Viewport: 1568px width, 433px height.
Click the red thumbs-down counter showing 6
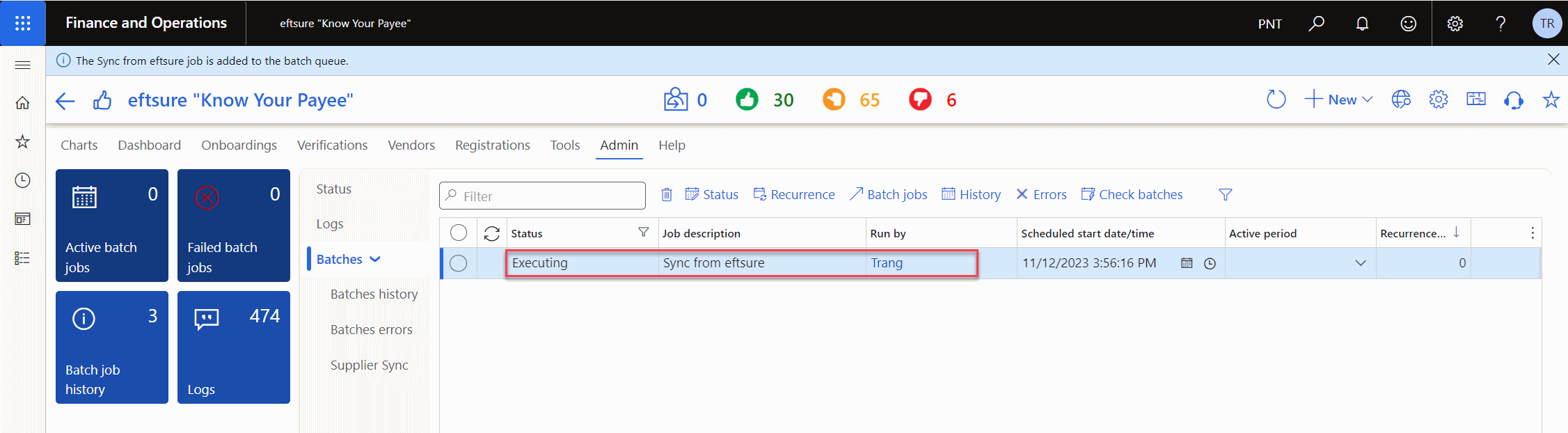coord(933,100)
